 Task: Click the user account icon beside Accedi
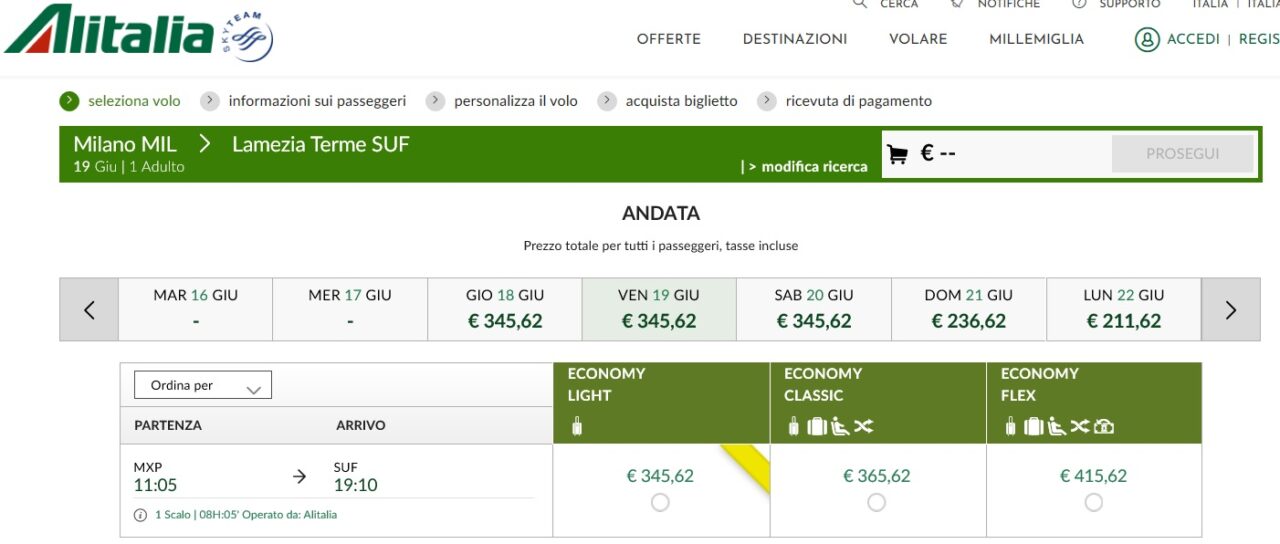click(1147, 39)
